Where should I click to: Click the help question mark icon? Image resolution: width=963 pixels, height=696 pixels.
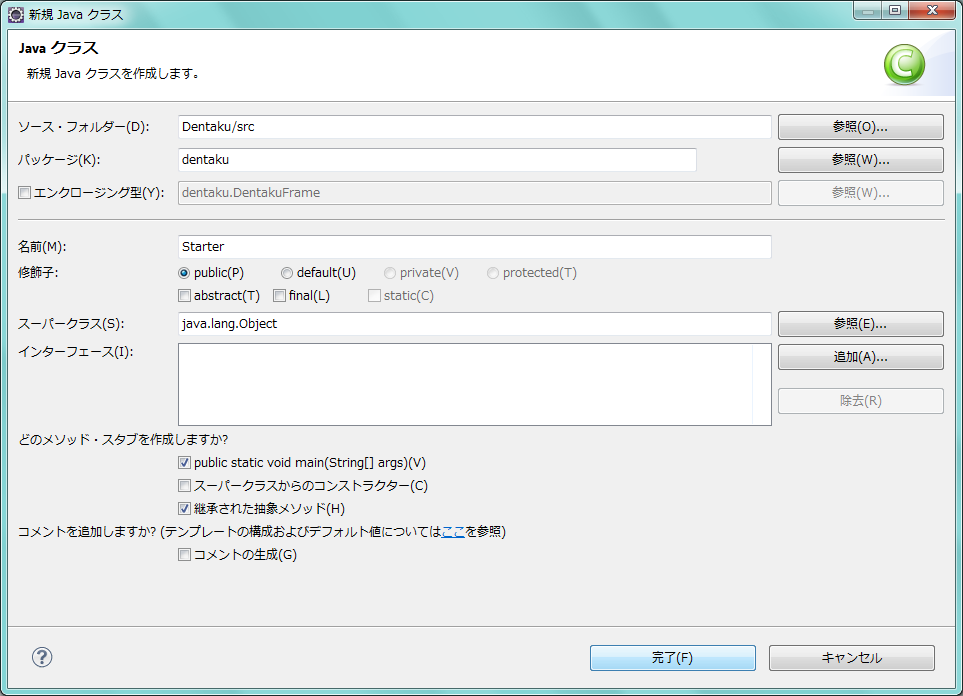42,657
